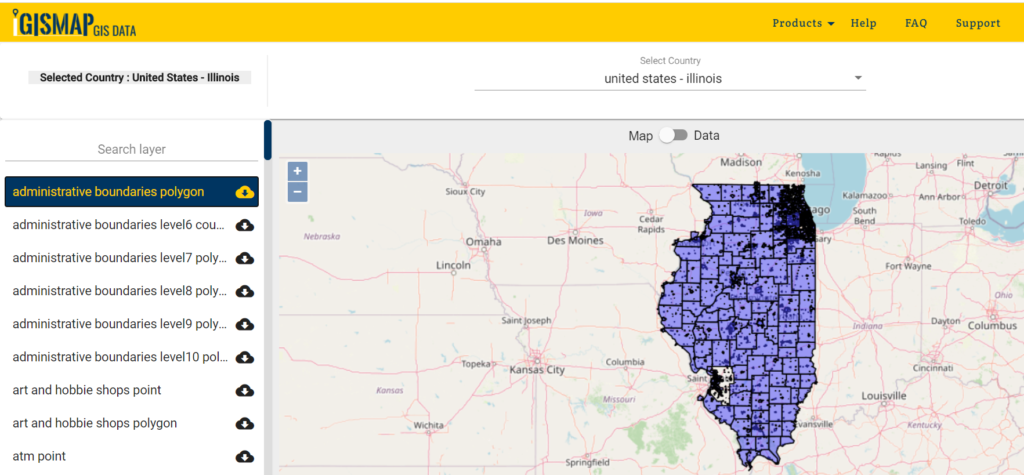Open the Help page
Viewport: 1024px width, 475px height.
(x=863, y=23)
